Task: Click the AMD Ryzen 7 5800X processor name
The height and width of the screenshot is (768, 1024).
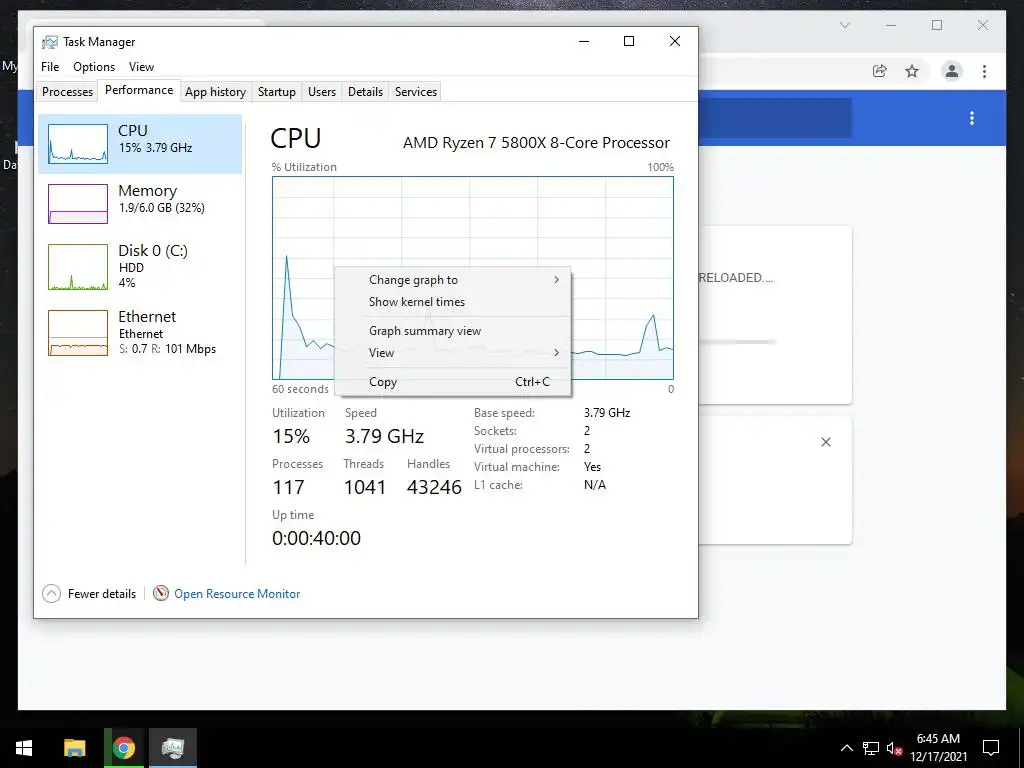Action: pyautogui.click(x=536, y=142)
